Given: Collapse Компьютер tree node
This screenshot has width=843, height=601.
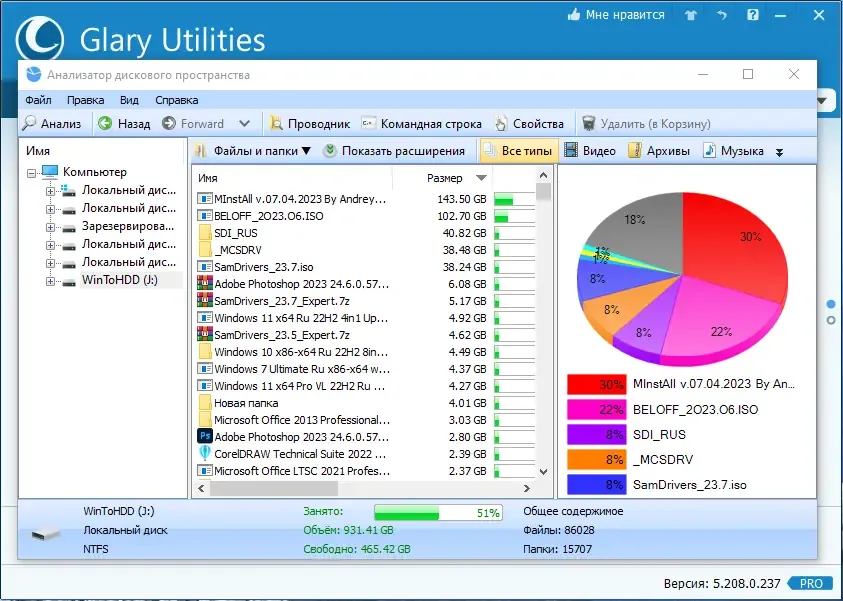Looking at the screenshot, I should (x=32, y=173).
